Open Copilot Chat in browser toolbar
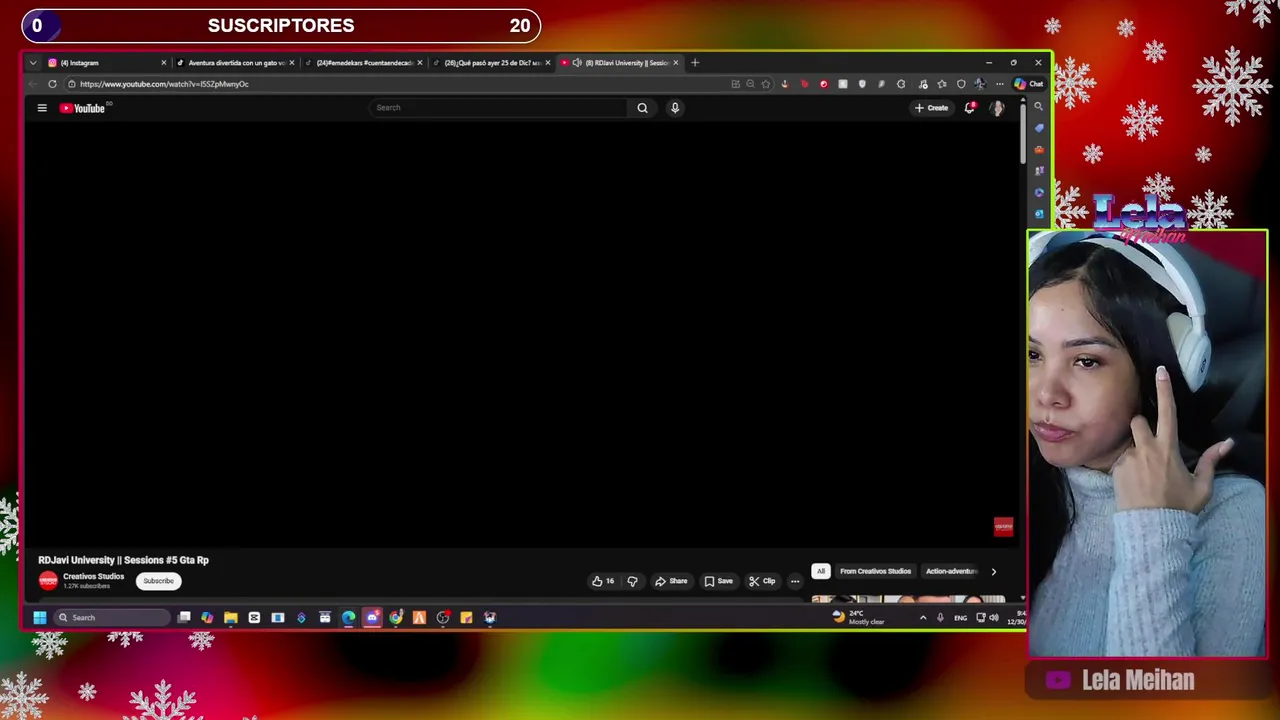1280x720 pixels. [x=1029, y=84]
